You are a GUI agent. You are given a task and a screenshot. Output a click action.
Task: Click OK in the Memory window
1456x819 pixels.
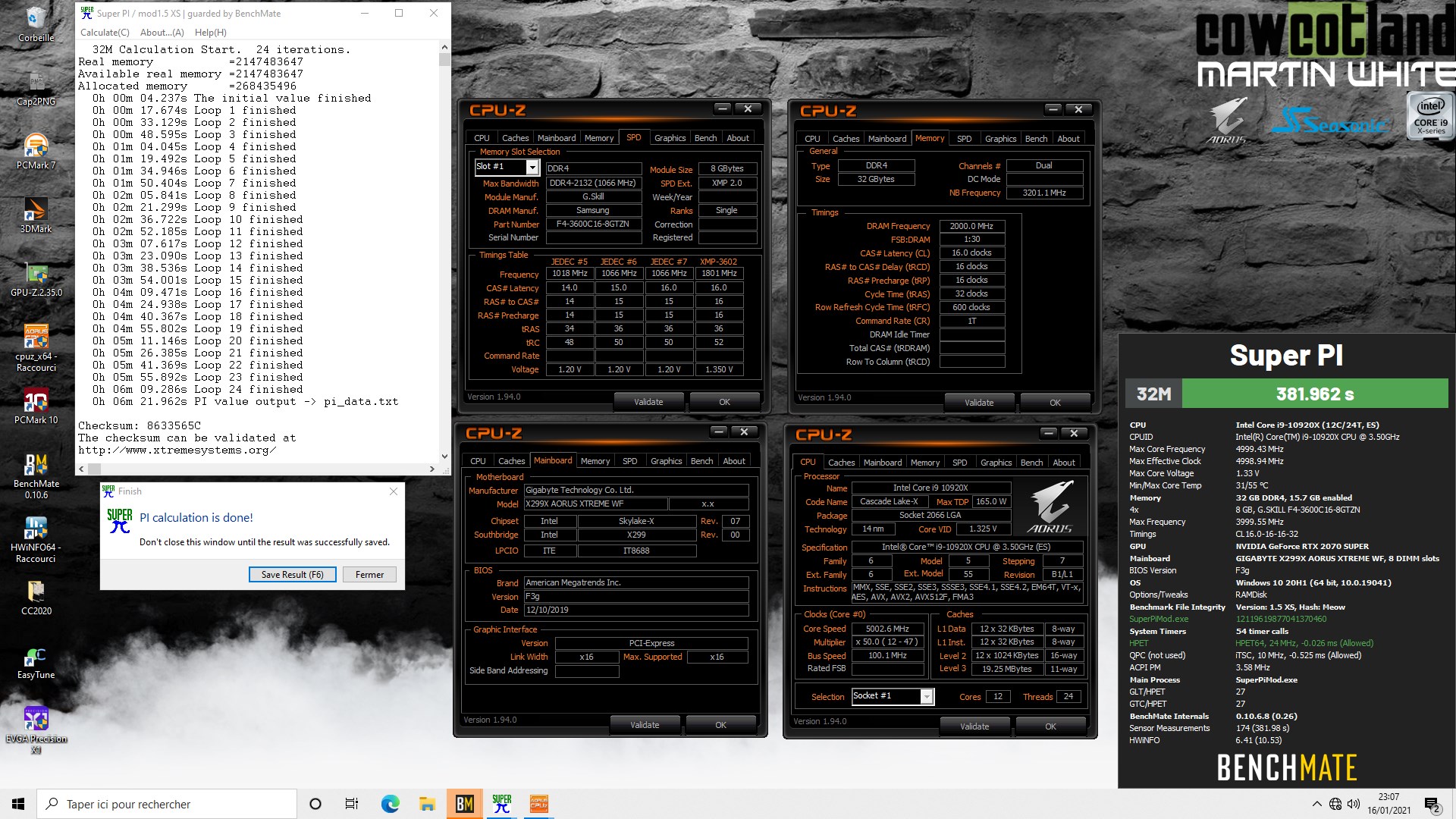click(1055, 403)
